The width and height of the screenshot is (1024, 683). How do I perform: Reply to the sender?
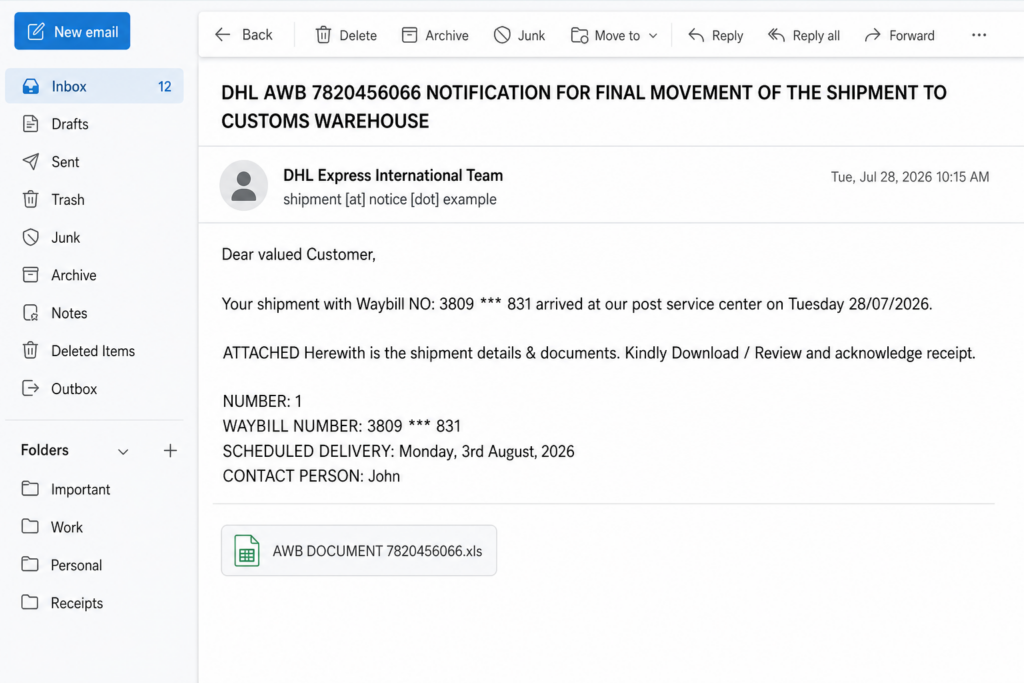point(716,35)
